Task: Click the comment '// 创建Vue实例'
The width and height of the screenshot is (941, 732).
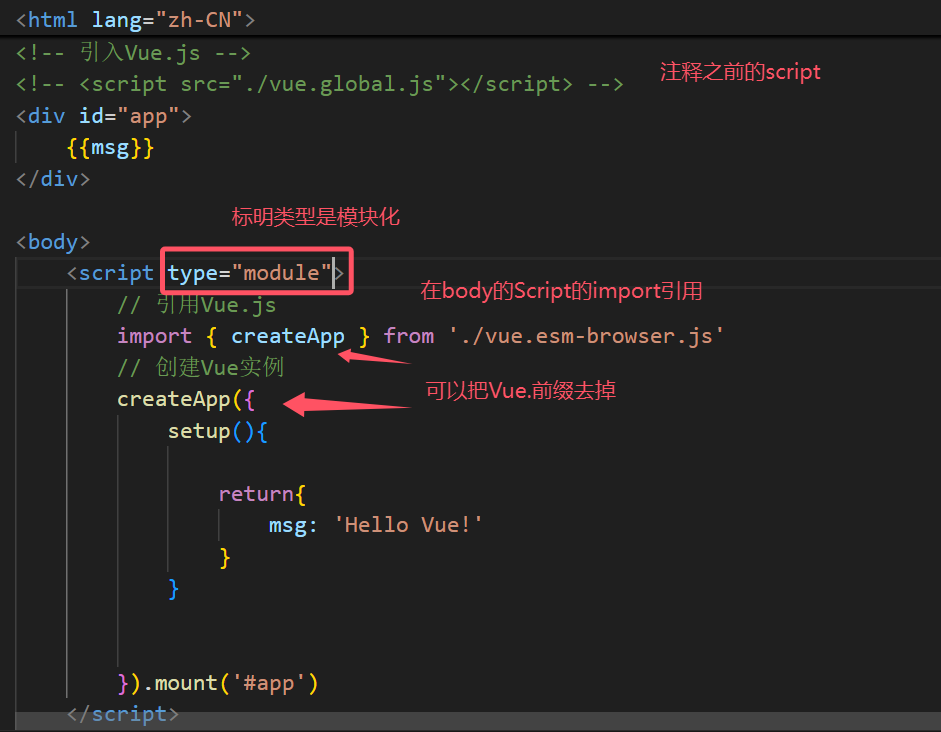Action: [200, 368]
